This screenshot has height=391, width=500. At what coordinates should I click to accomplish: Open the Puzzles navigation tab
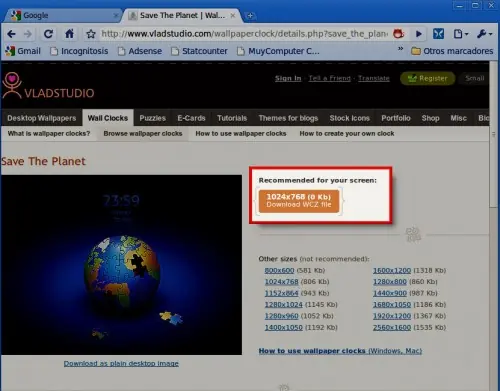152,118
